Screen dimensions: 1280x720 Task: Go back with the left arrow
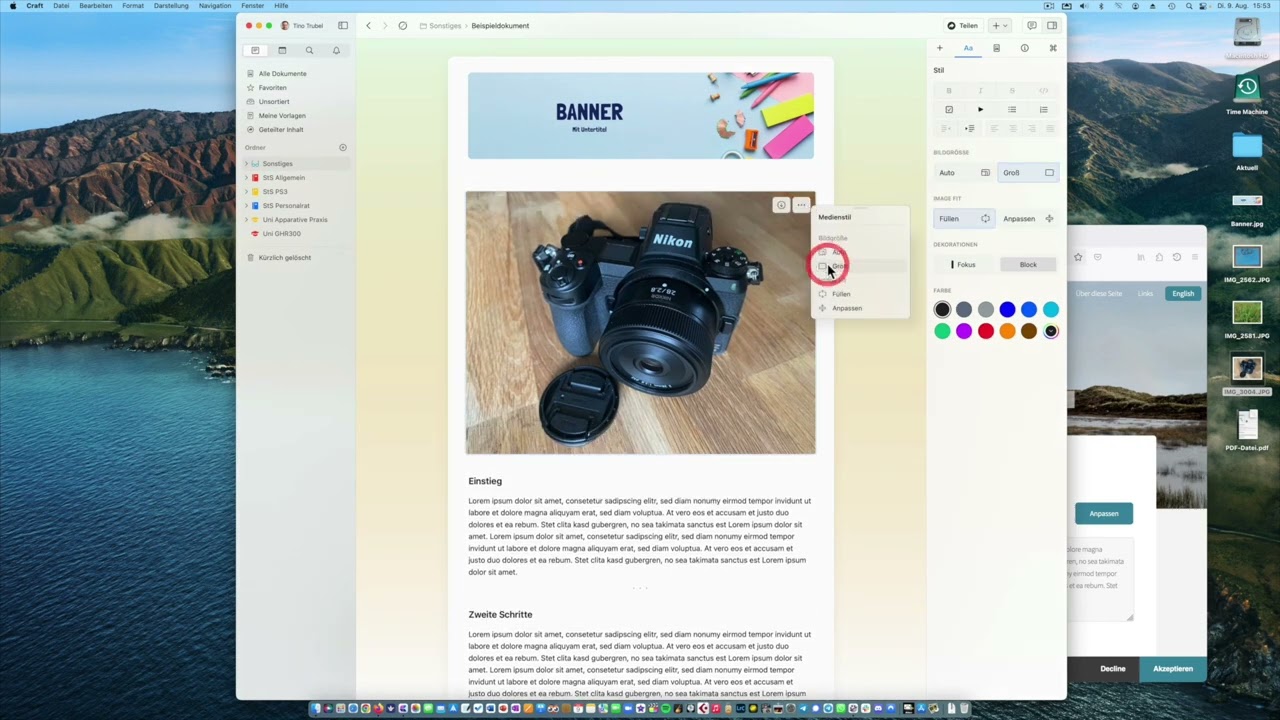(x=368, y=25)
